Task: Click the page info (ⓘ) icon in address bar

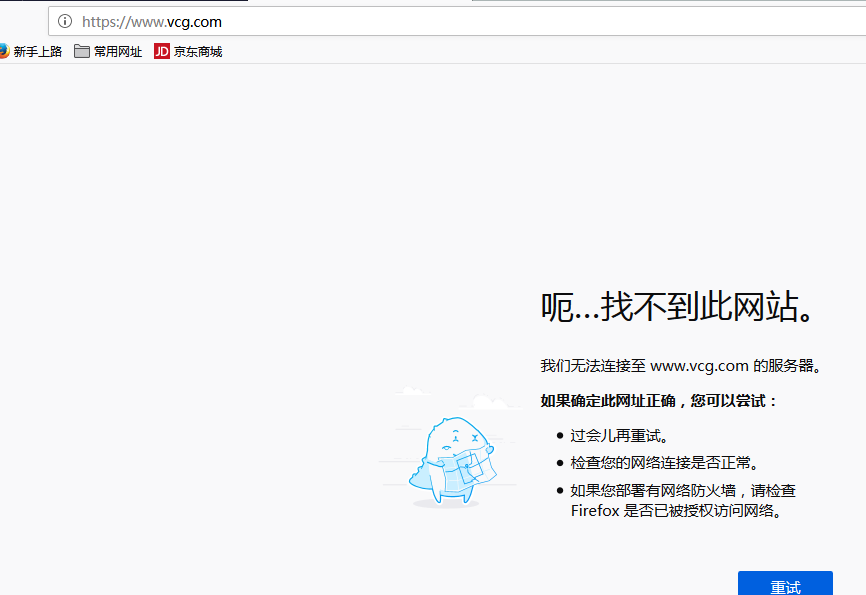Action: coord(64,21)
